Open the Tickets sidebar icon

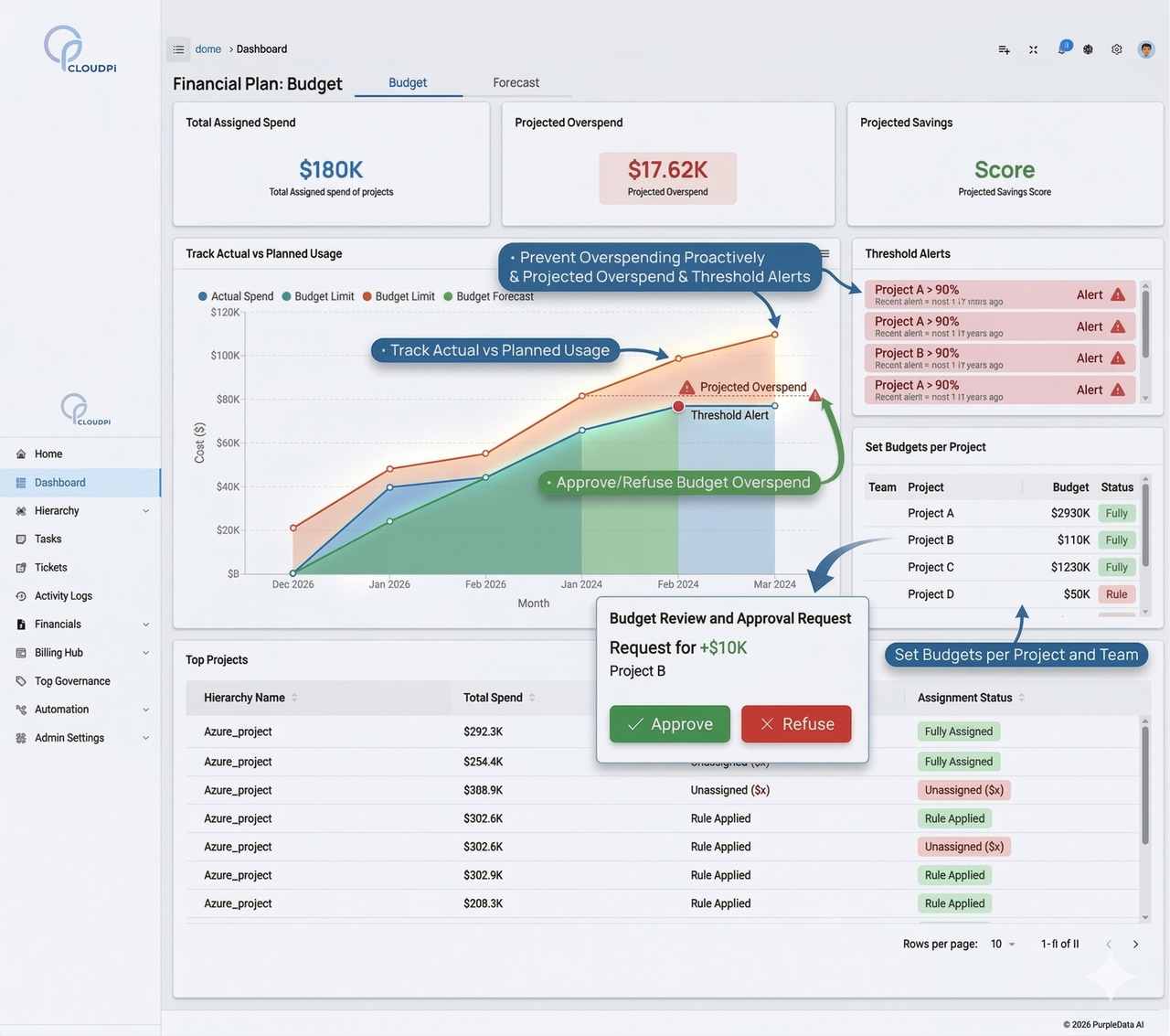coord(21,568)
